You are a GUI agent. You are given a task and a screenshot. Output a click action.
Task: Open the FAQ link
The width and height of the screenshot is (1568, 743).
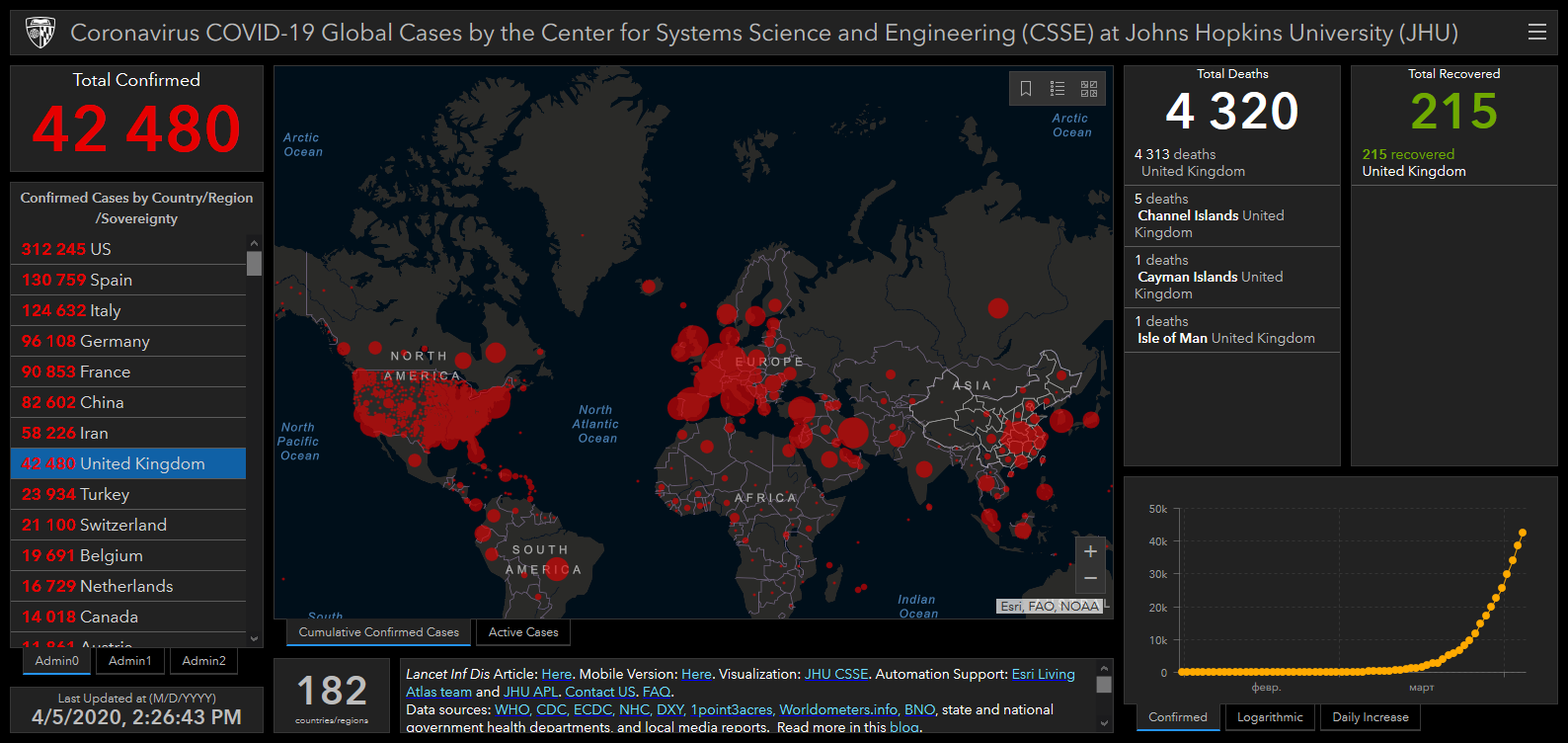coord(657,692)
